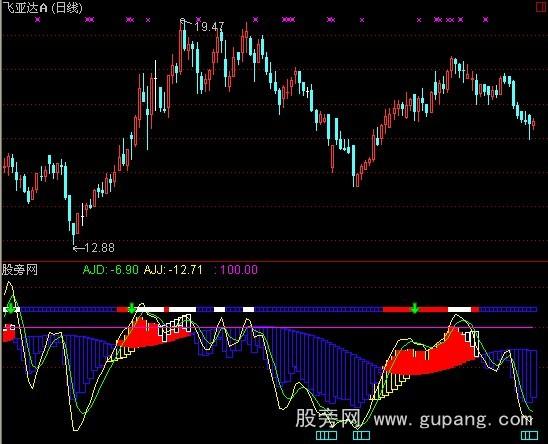Click the AJJ indicator value label
The image size is (548, 444).
[x=173, y=270]
